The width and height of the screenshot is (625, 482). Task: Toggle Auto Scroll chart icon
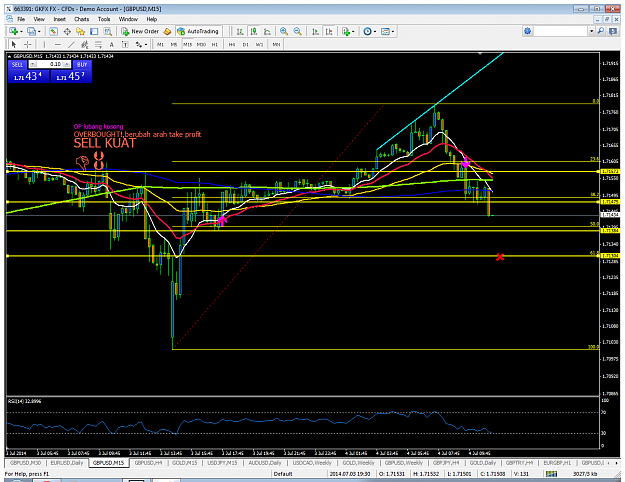point(315,31)
